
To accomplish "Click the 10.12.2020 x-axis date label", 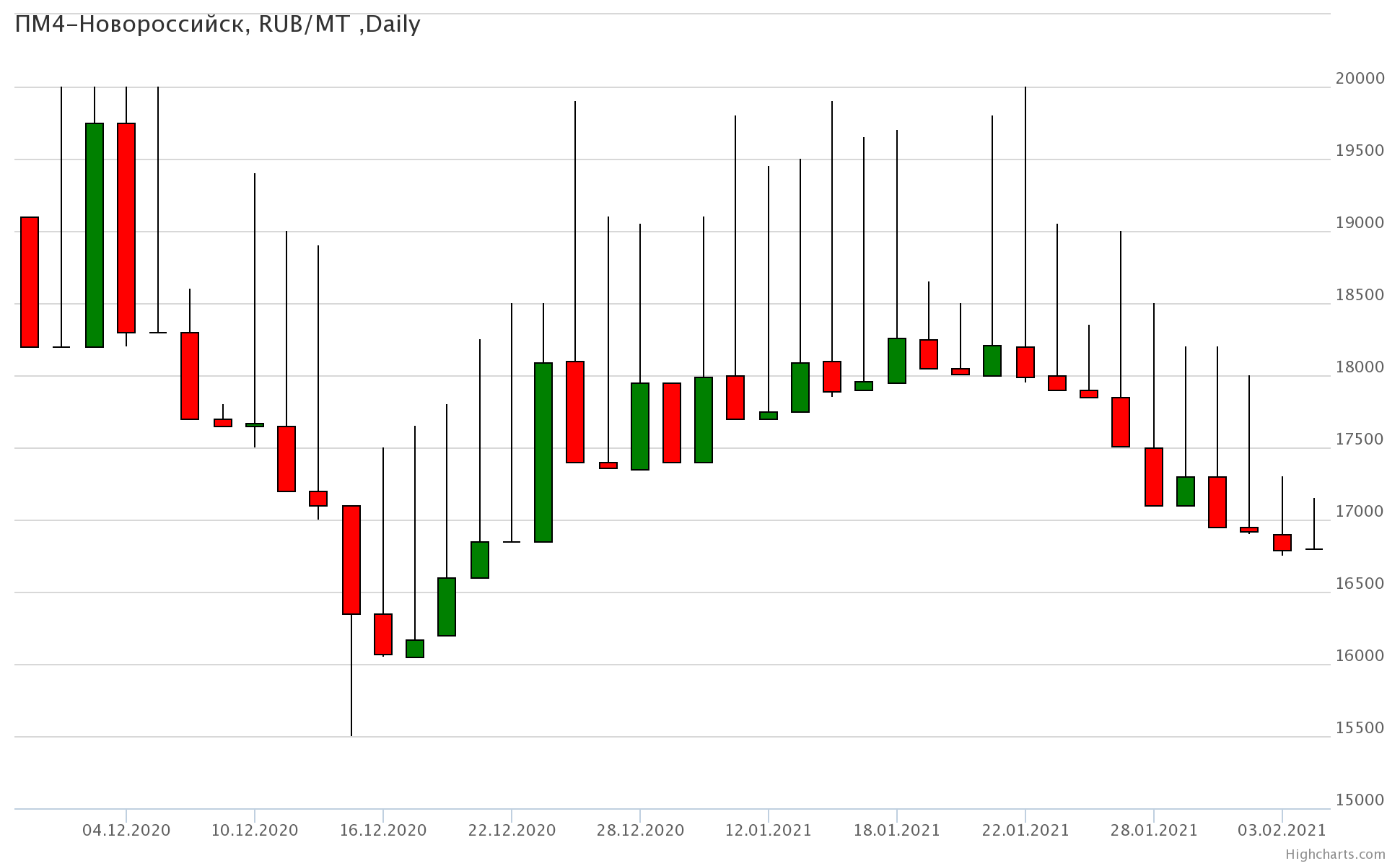I will [x=254, y=831].
